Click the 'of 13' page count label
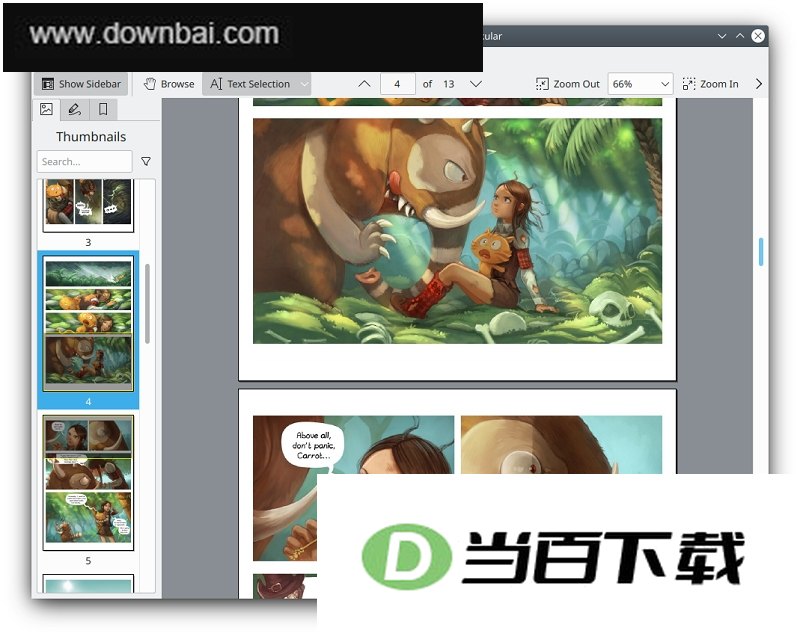Image resolution: width=800 pixels, height=636 pixels. tap(438, 84)
